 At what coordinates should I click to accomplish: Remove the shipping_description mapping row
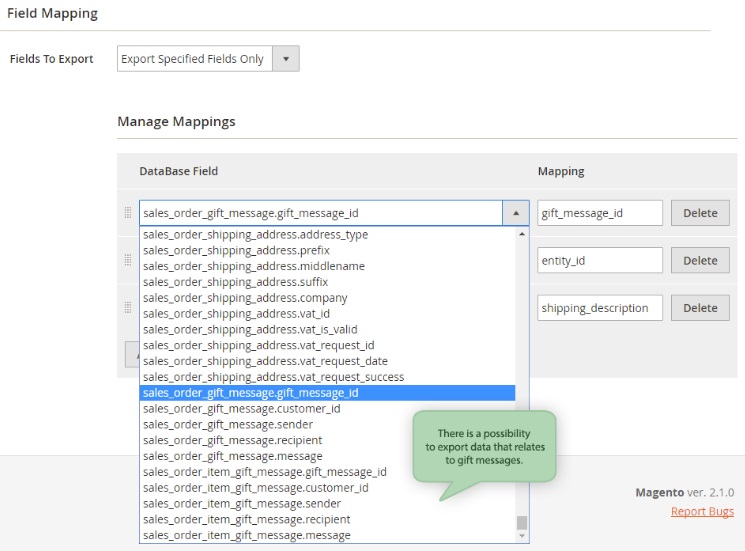700,308
